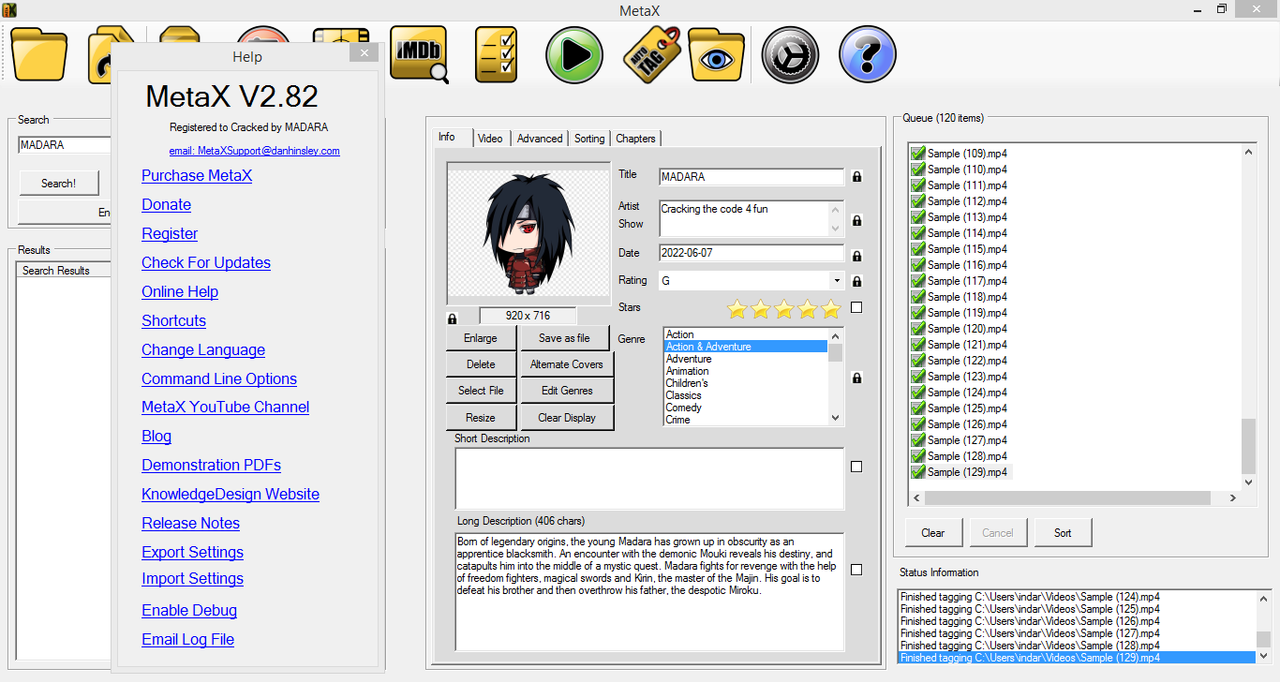The height and width of the screenshot is (682, 1280).
Task: Click the Select File button
Action: (x=480, y=391)
